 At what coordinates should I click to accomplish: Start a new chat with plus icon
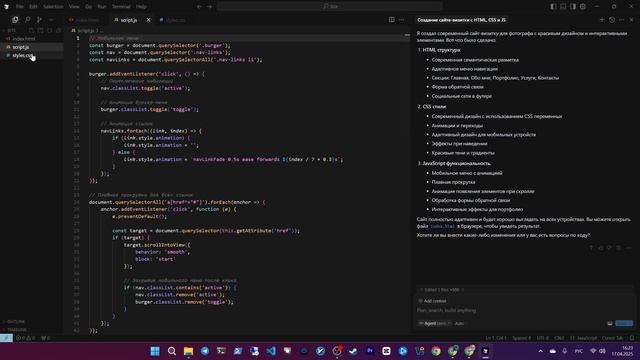click(602, 20)
